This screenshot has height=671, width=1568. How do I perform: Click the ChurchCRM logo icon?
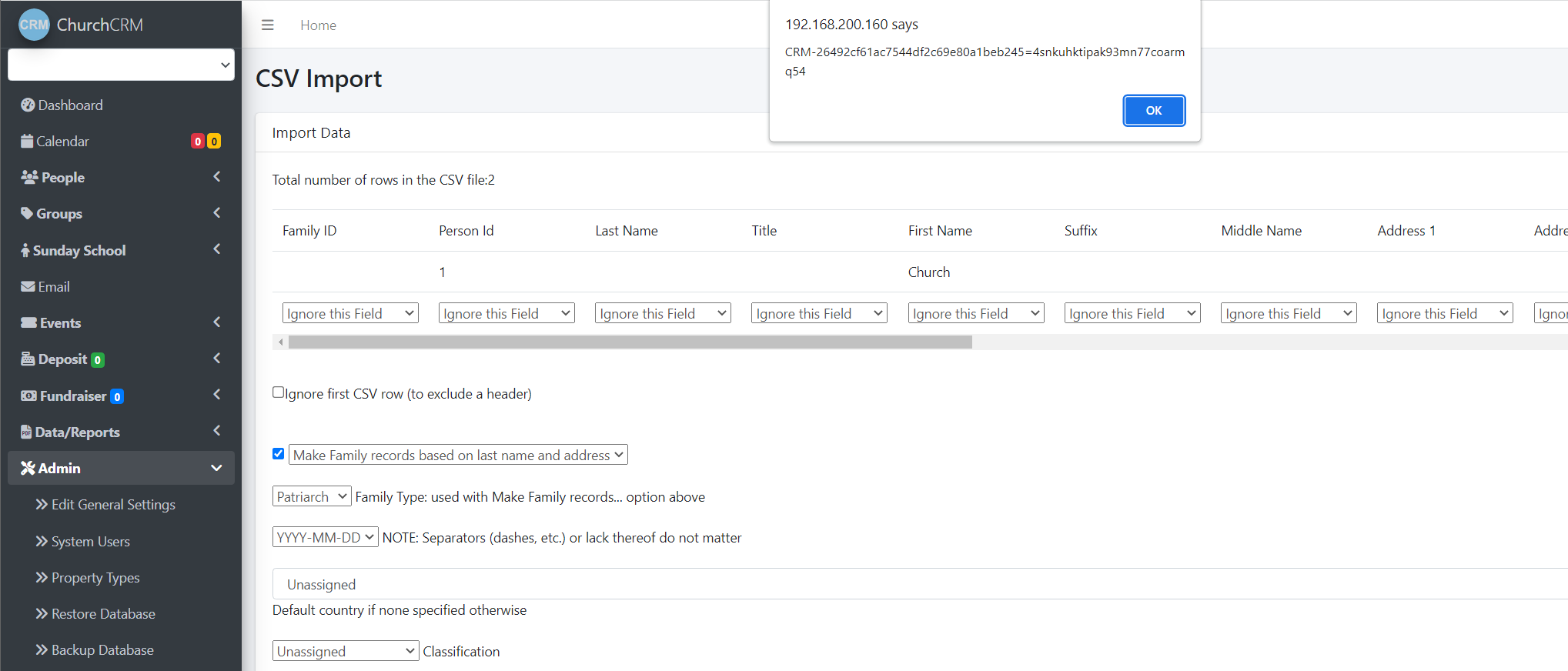(x=34, y=25)
